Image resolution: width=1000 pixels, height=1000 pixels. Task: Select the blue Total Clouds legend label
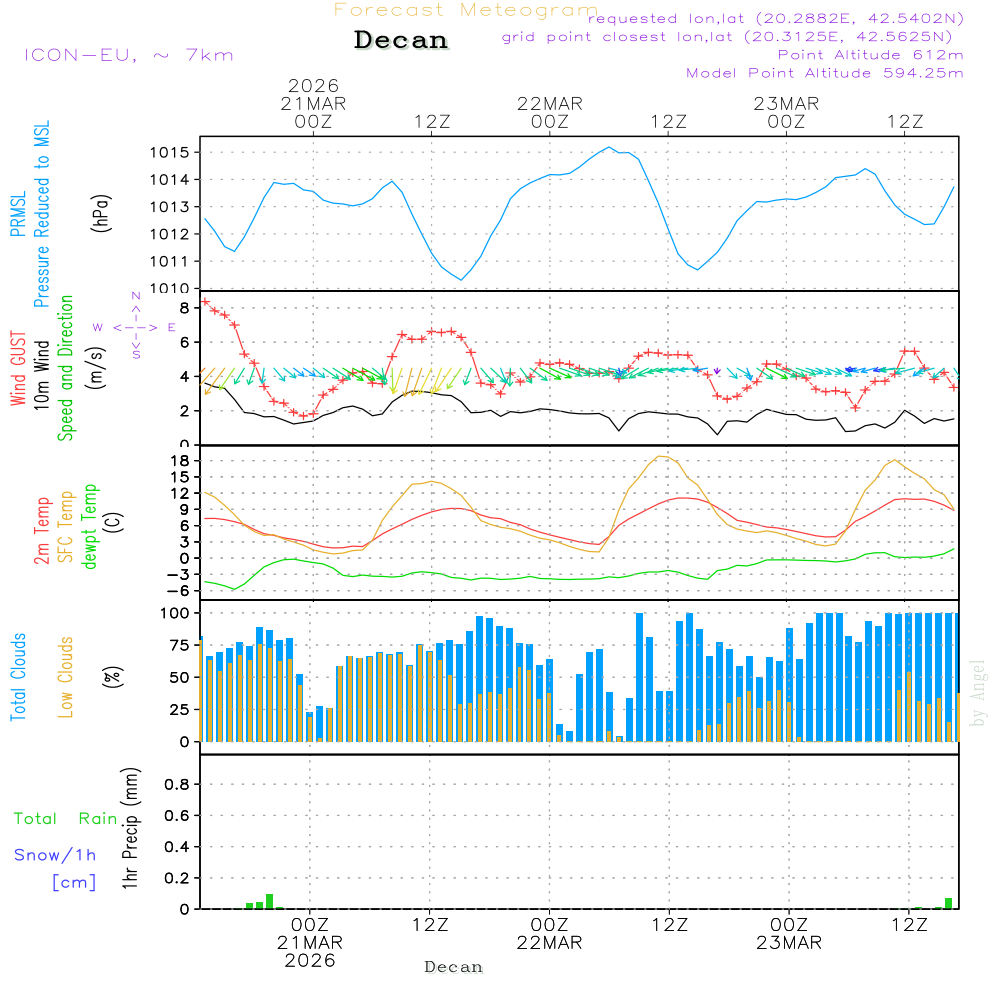click(x=18, y=677)
